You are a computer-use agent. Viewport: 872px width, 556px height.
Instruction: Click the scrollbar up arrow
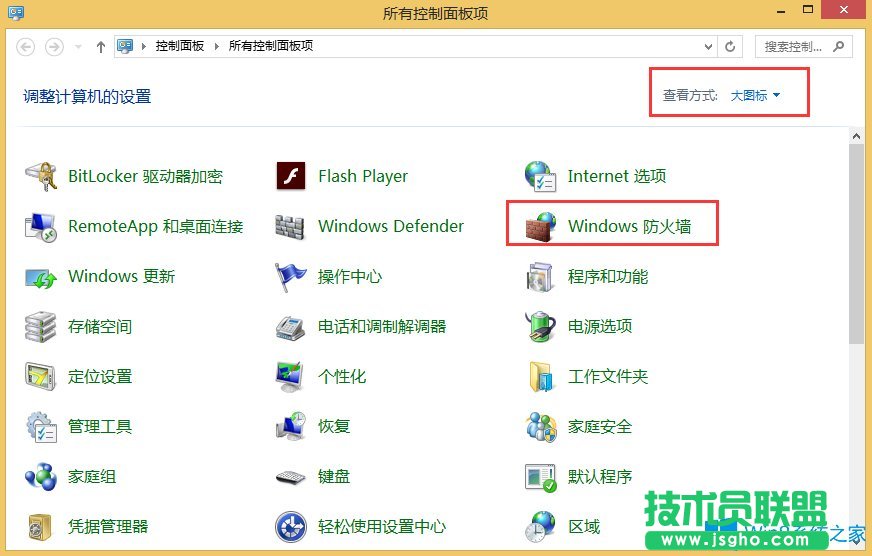[x=856, y=136]
